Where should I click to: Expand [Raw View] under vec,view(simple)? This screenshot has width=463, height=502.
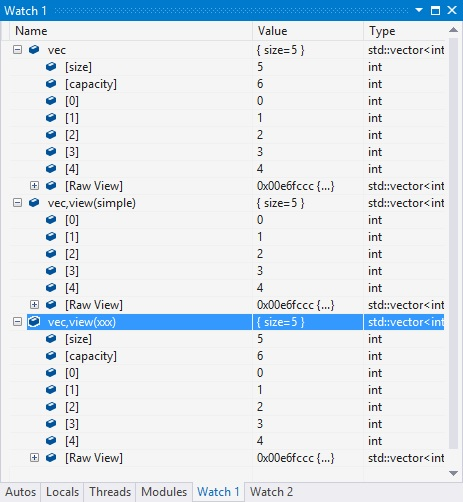(x=34, y=305)
